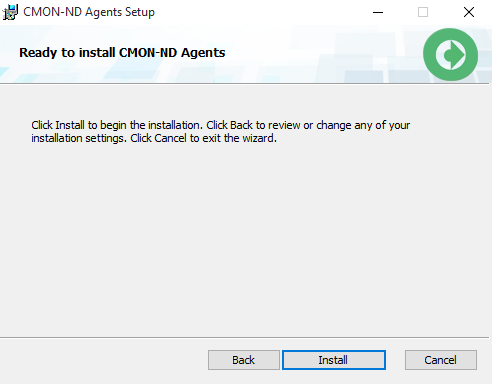The height and width of the screenshot is (384, 492).
Task: Minimize the CMON-ND Agents Setup window
Action: click(x=378, y=12)
